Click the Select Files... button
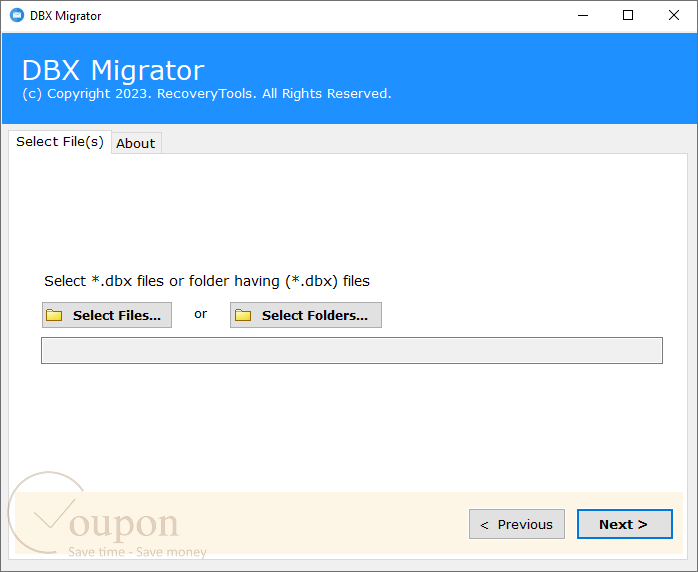The image size is (698, 572). click(x=107, y=315)
